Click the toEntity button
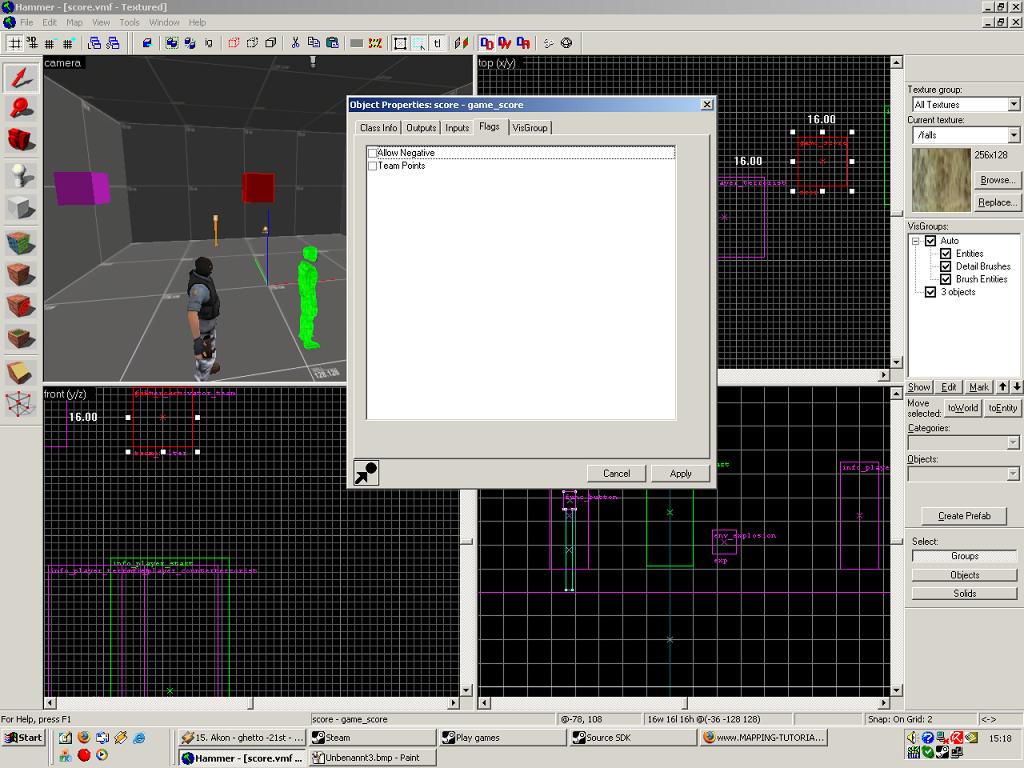 [x=1002, y=408]
